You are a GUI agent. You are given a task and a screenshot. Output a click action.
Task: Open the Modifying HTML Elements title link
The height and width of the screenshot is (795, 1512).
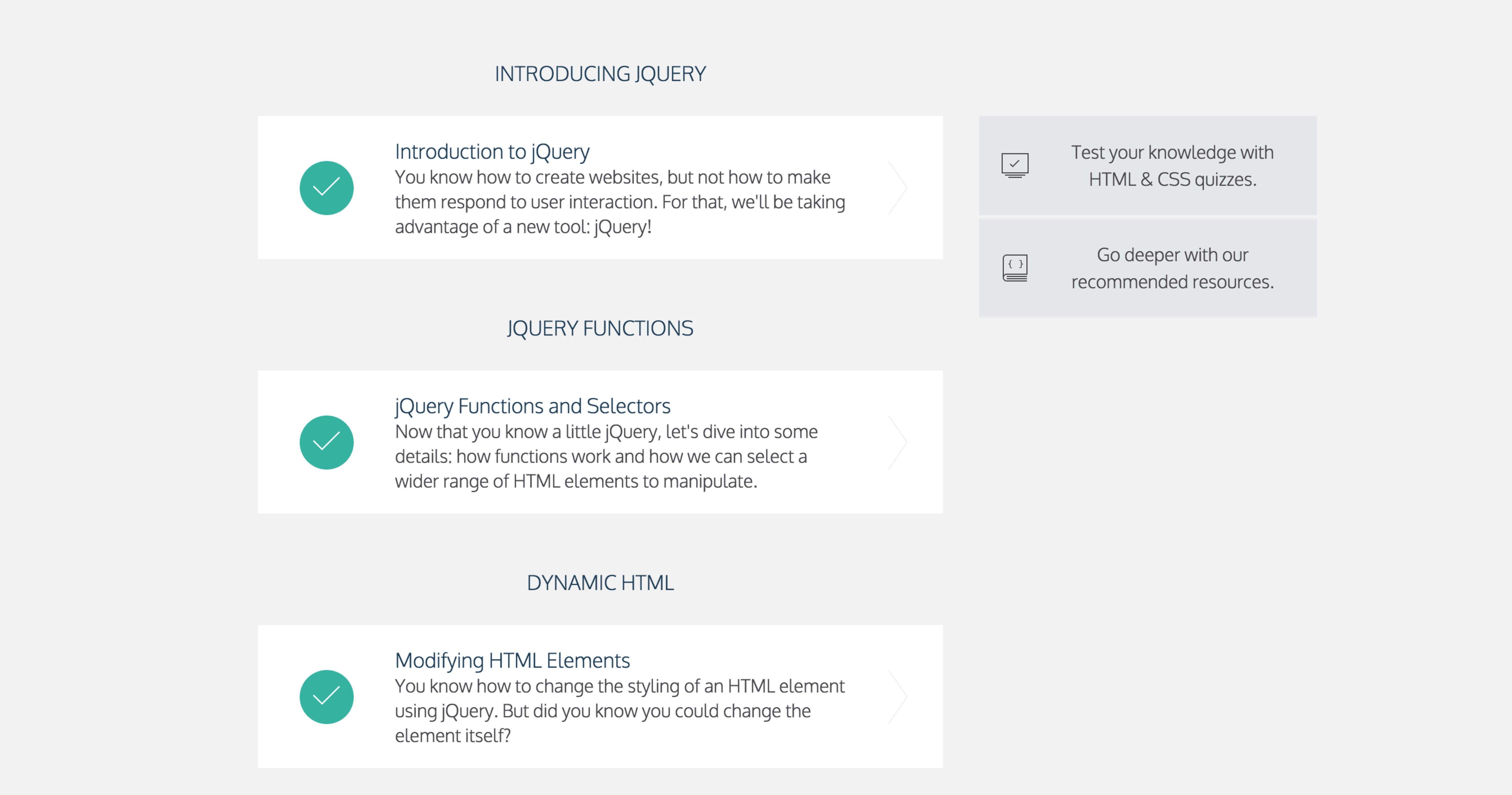click(512, 661)
